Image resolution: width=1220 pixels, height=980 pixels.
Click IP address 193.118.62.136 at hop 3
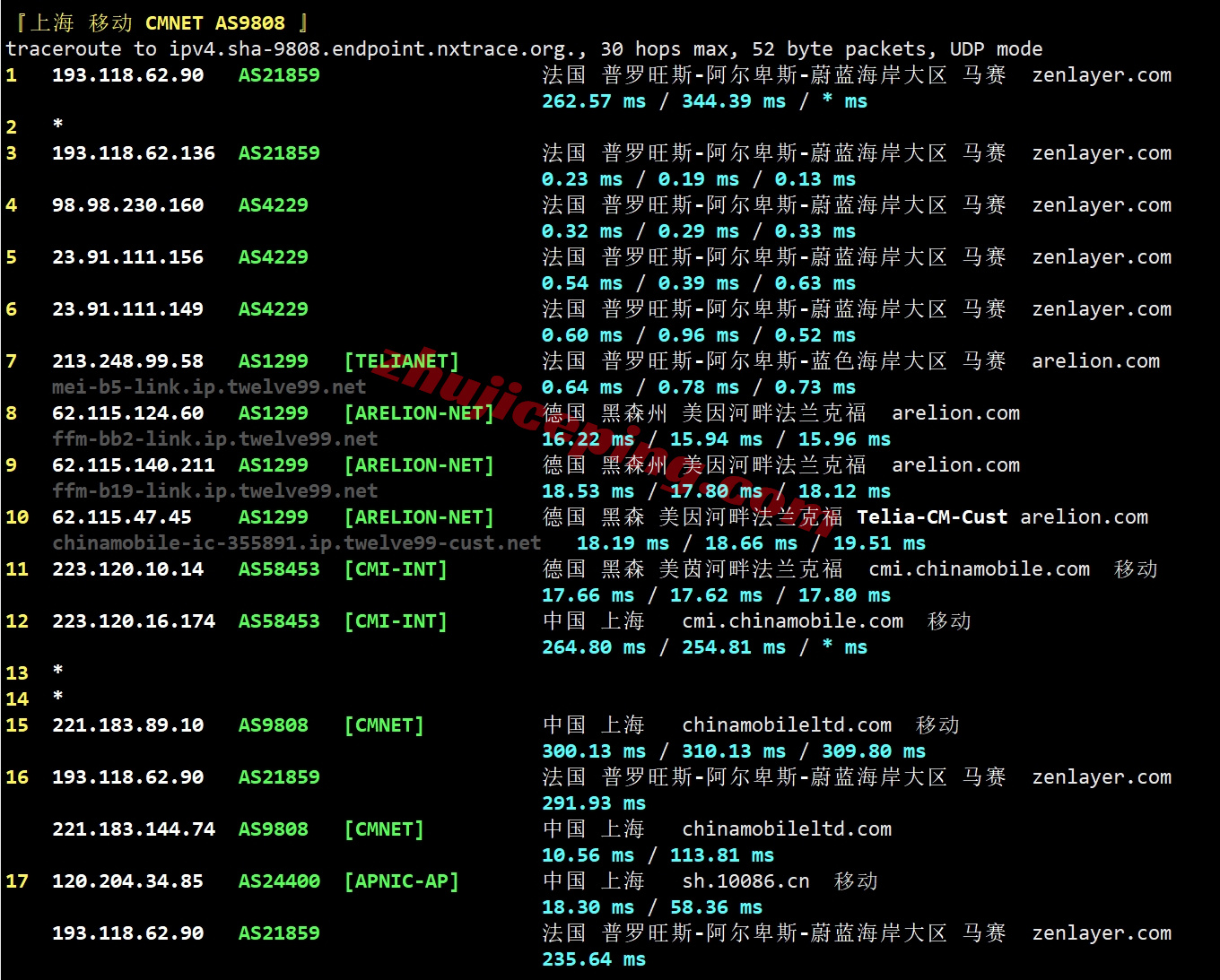133,153
